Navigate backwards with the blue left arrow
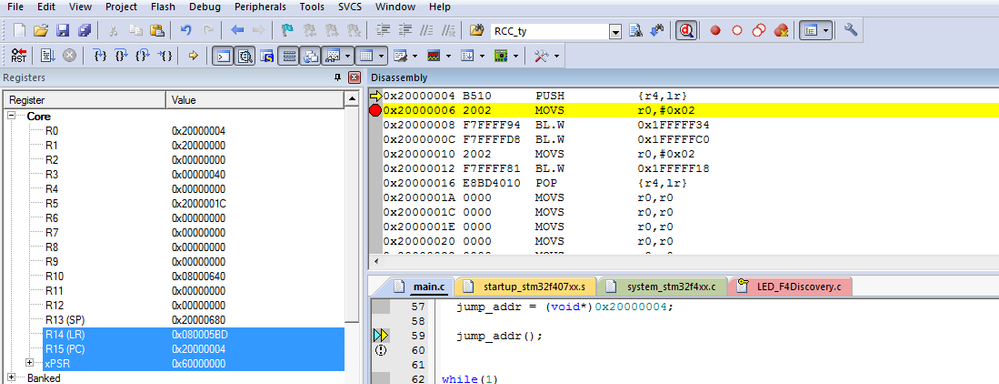Image resolution: width=999 pixels, height=384 pixels. (237, 31)
